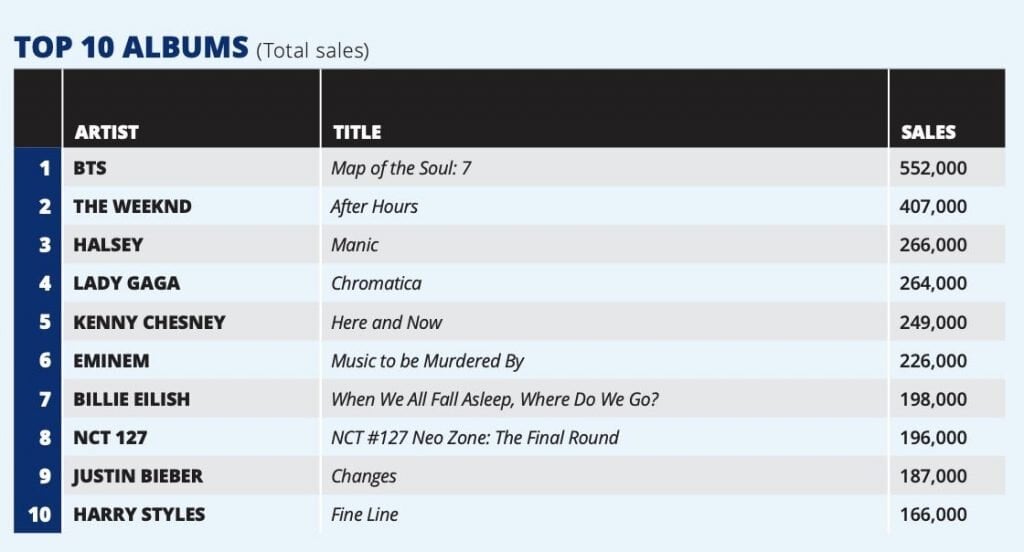Select KENNY CHESNEY in the table
Screen dimensions: 1024x552
click(x=149, y=322)
